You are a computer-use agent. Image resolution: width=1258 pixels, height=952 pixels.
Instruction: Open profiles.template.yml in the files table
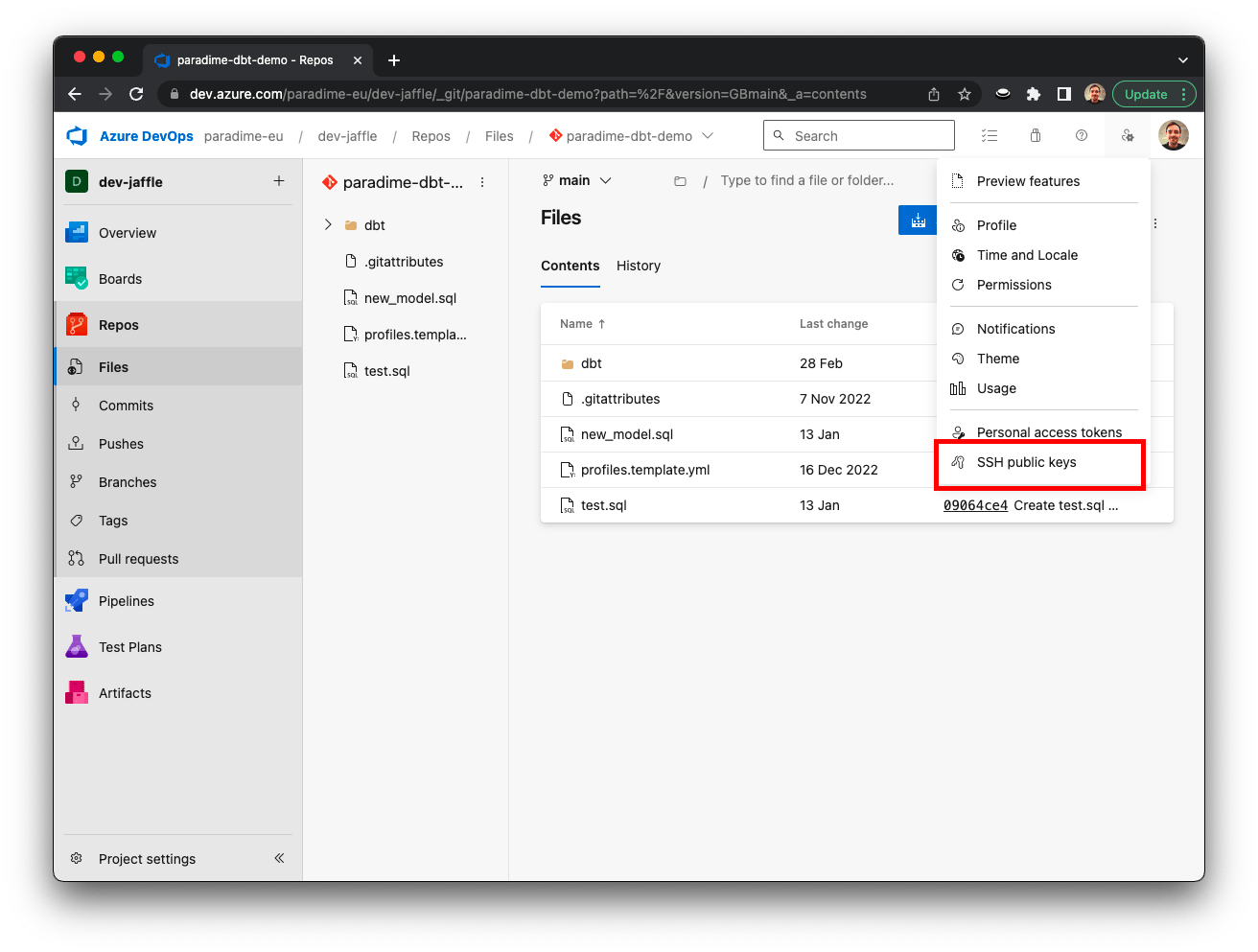pyautogui.click(x=645, y=470)
